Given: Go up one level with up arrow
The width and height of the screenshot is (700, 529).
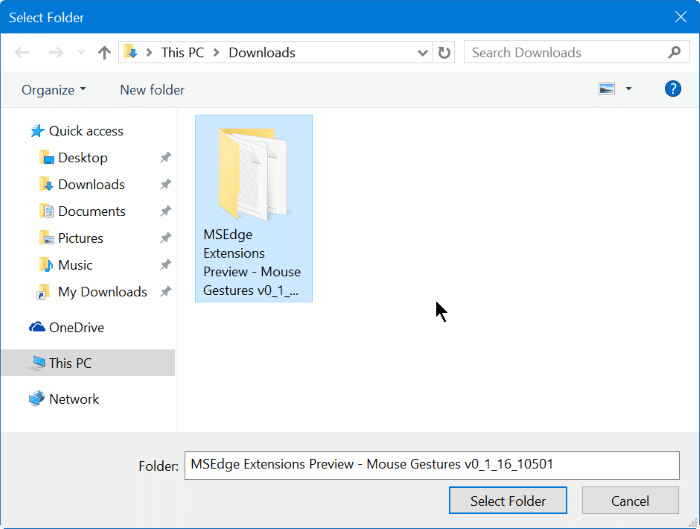Looking at the screenshot, I should click(104, 53).
